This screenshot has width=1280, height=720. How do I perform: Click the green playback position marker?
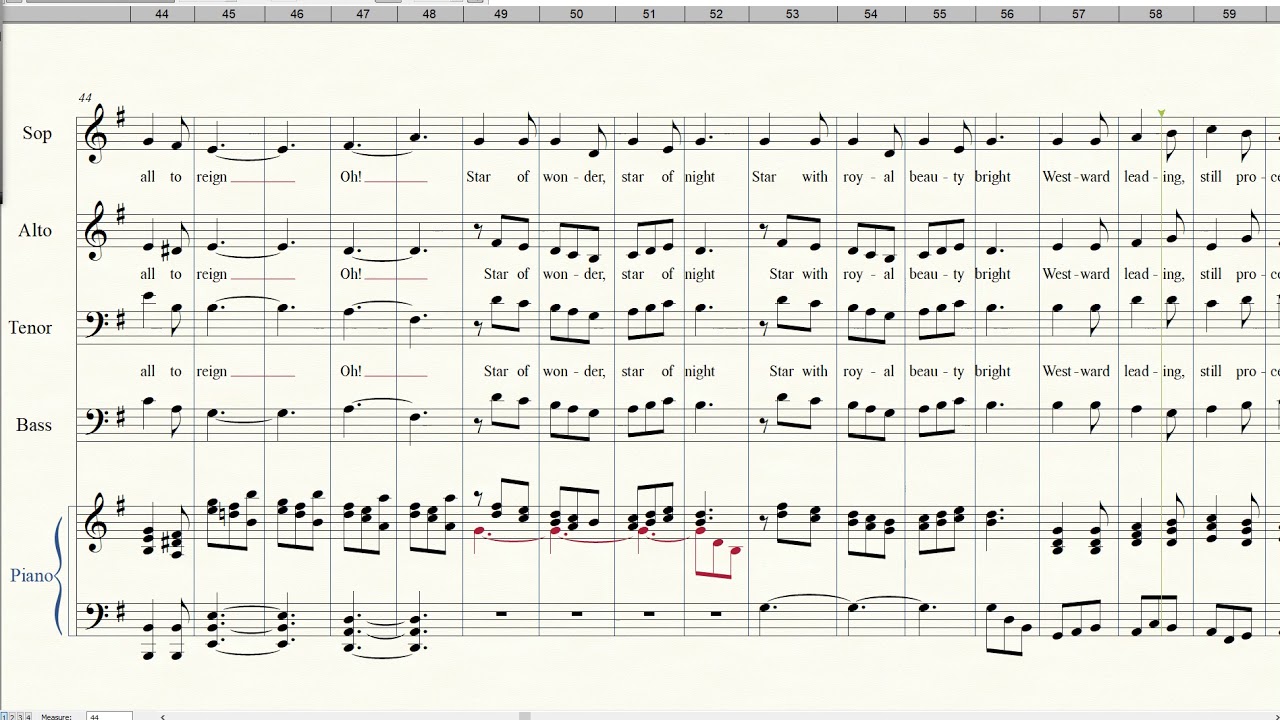pos(1161,114)
